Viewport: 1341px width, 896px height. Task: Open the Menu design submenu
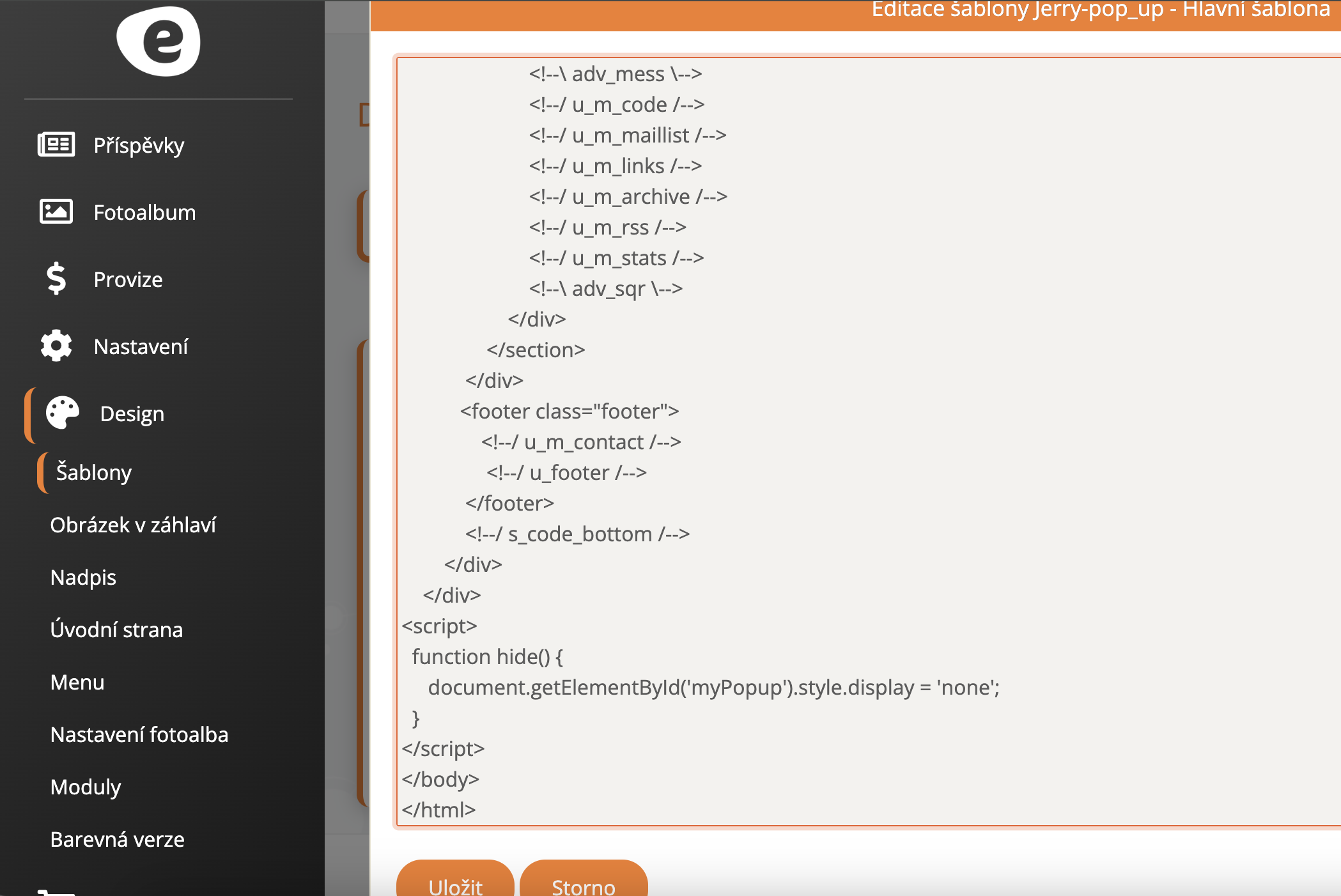click(x=77, y=682)
